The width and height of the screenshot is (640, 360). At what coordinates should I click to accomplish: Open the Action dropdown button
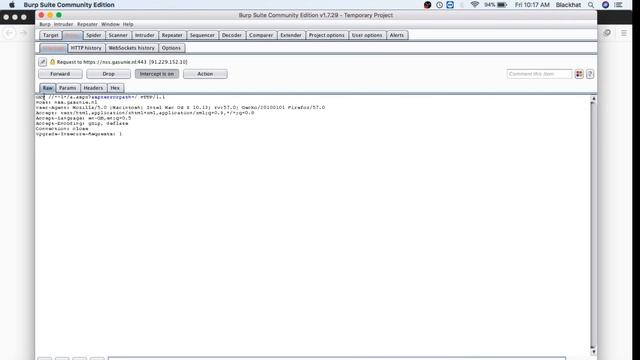coord(205,74)
